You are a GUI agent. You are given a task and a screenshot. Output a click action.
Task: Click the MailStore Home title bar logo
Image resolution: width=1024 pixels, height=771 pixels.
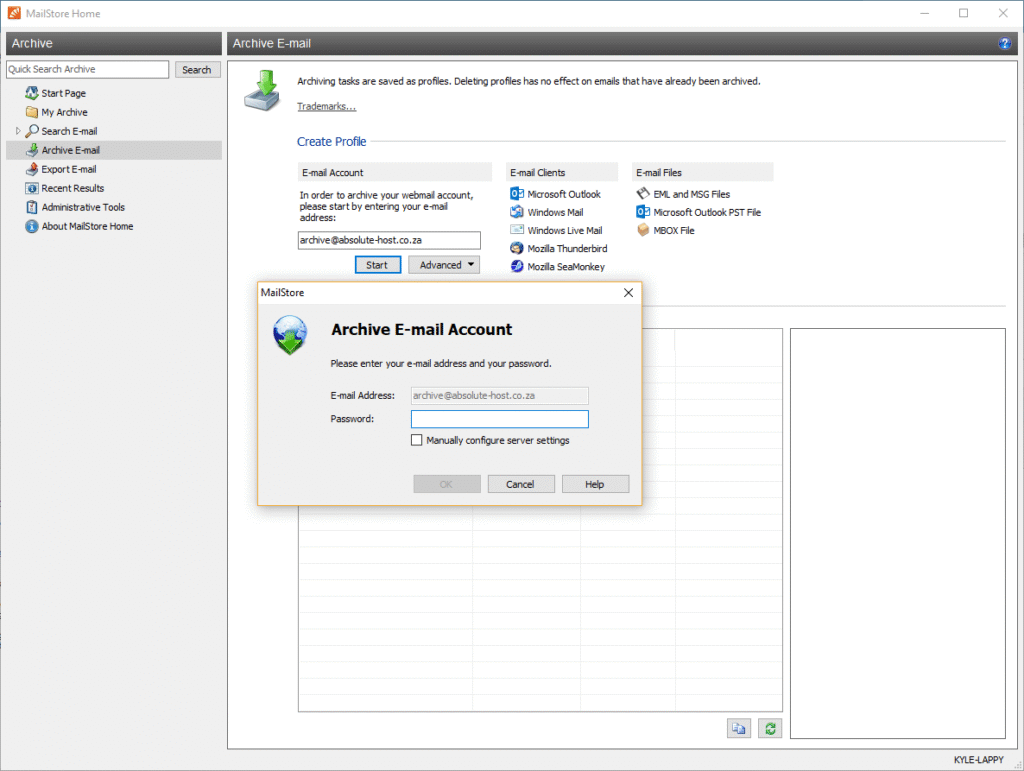pos(14,13)
